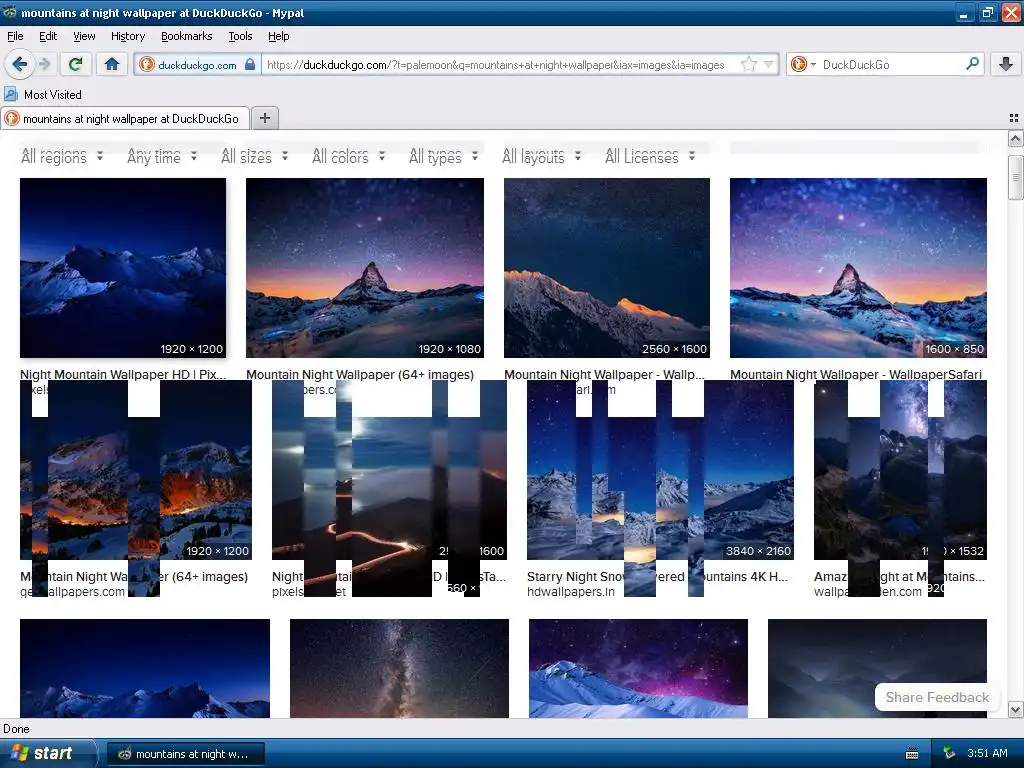Image resolution: width=1024 pixels, height=768 pixels.
Task: Click the 3:51 AM taskbar clock
Action: [987, 753]
